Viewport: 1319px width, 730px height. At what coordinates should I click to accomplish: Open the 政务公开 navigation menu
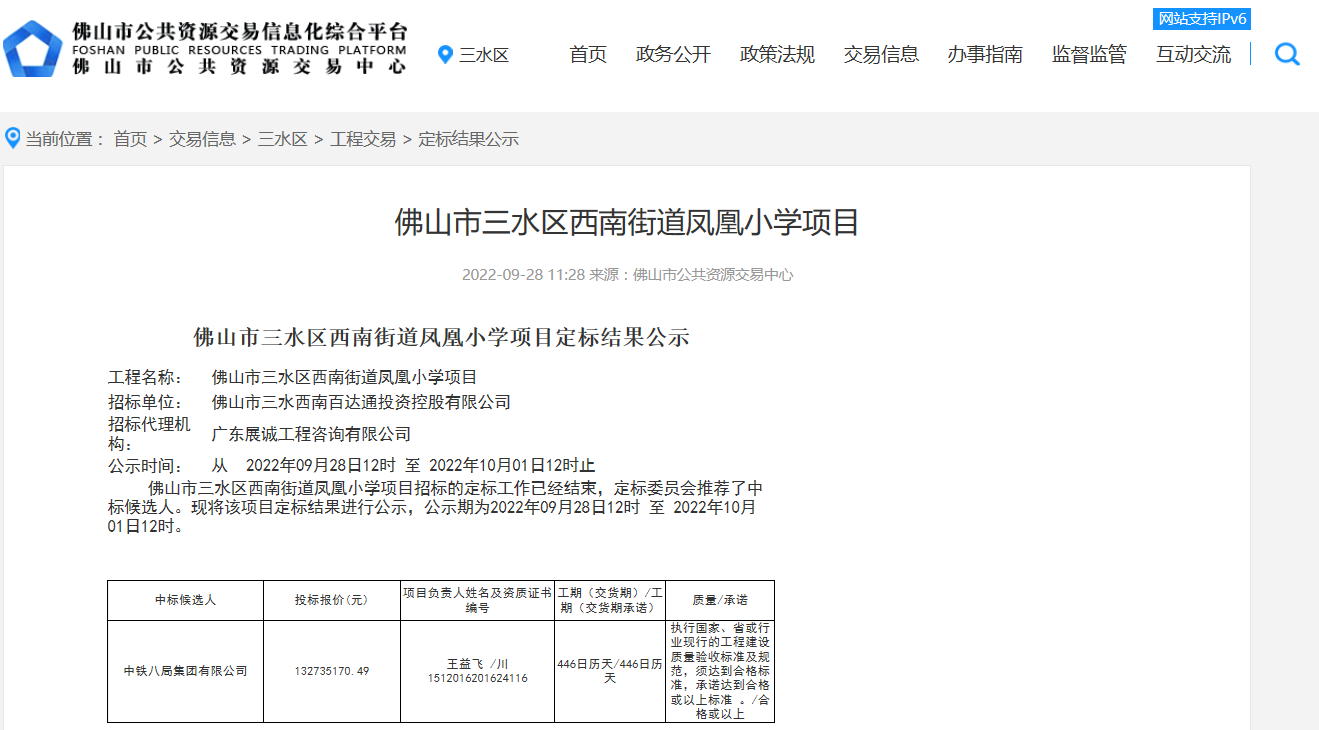[x=673, y=55]
